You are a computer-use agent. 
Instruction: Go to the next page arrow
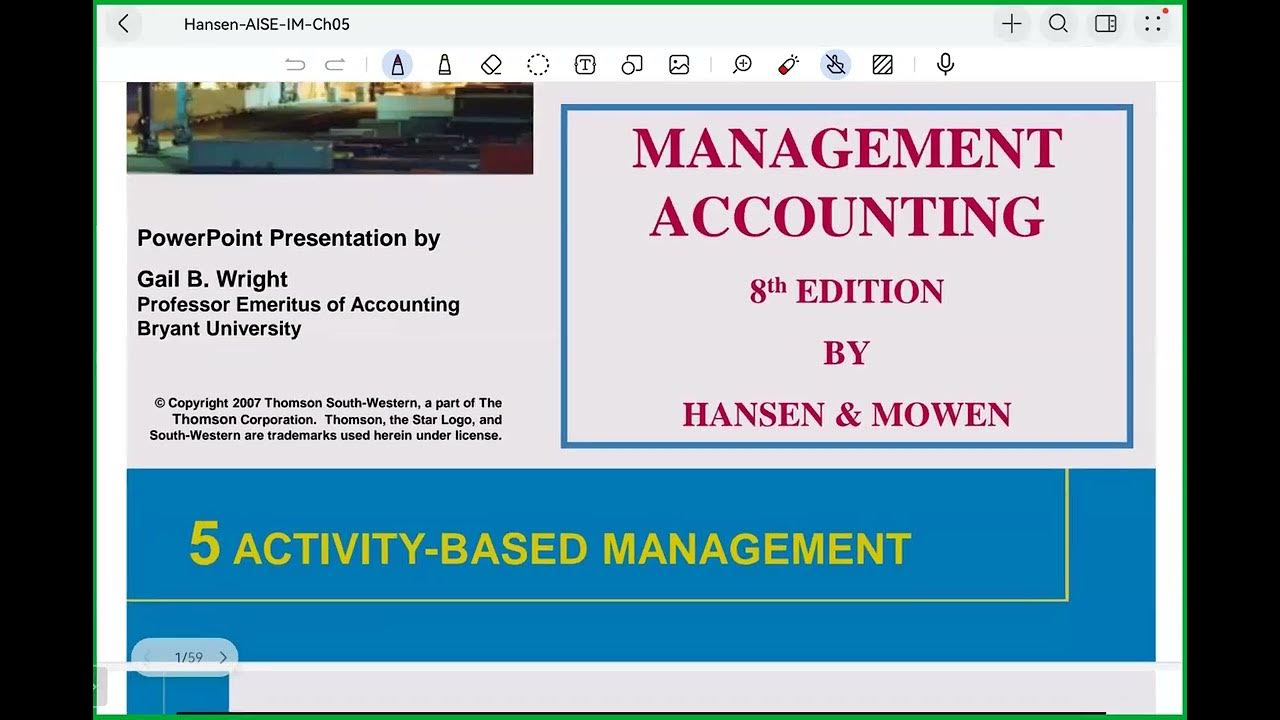coord(223,658)
